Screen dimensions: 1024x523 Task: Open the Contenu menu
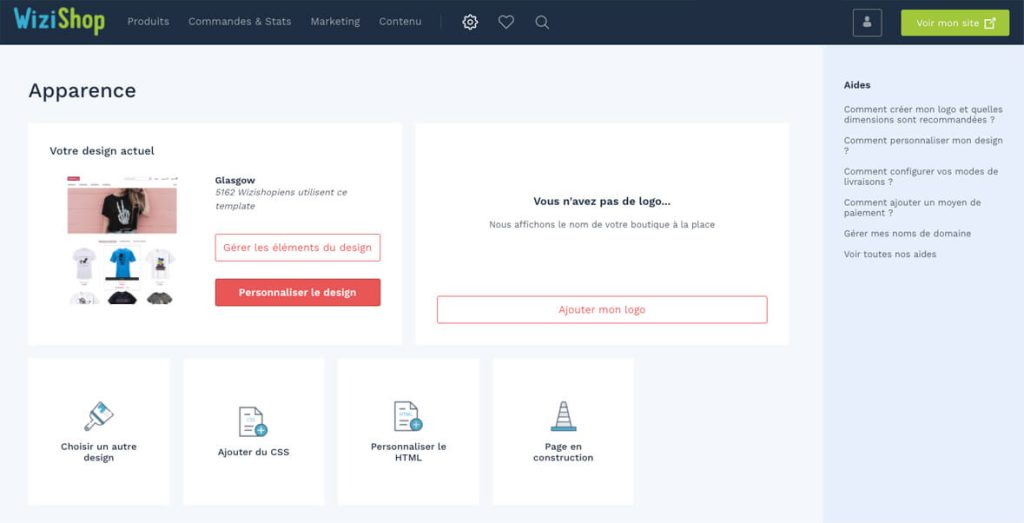coord(400,22)
